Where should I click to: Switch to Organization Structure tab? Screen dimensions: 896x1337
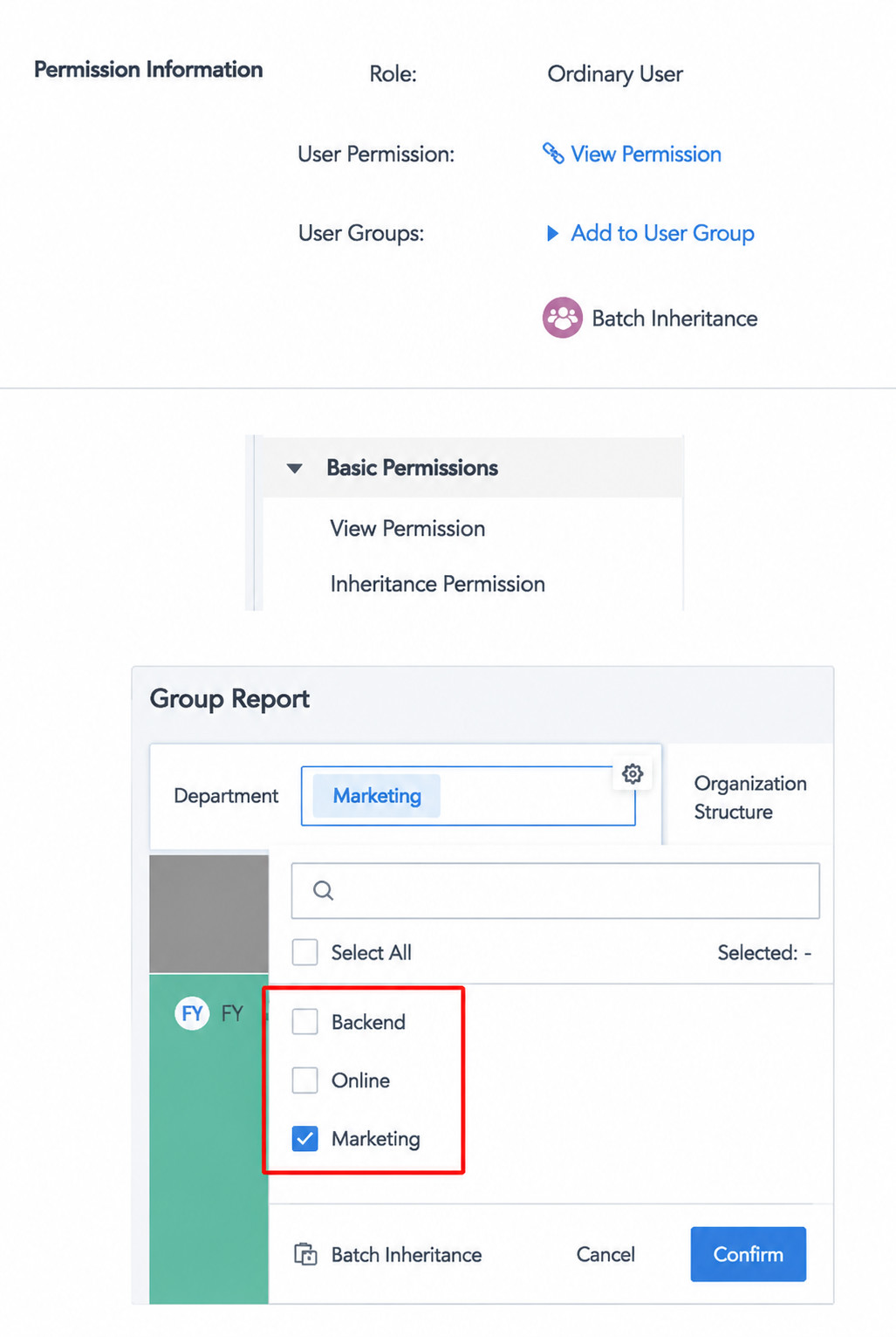coord(750,797)
